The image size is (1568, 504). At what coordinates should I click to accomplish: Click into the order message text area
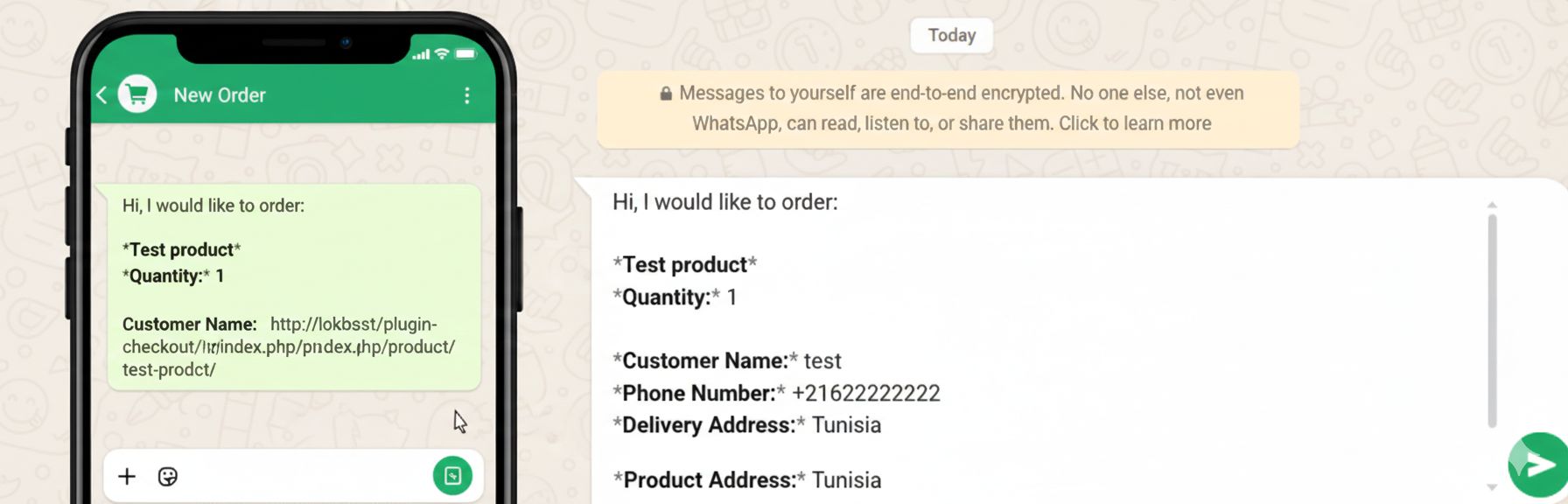(1032, 332)
